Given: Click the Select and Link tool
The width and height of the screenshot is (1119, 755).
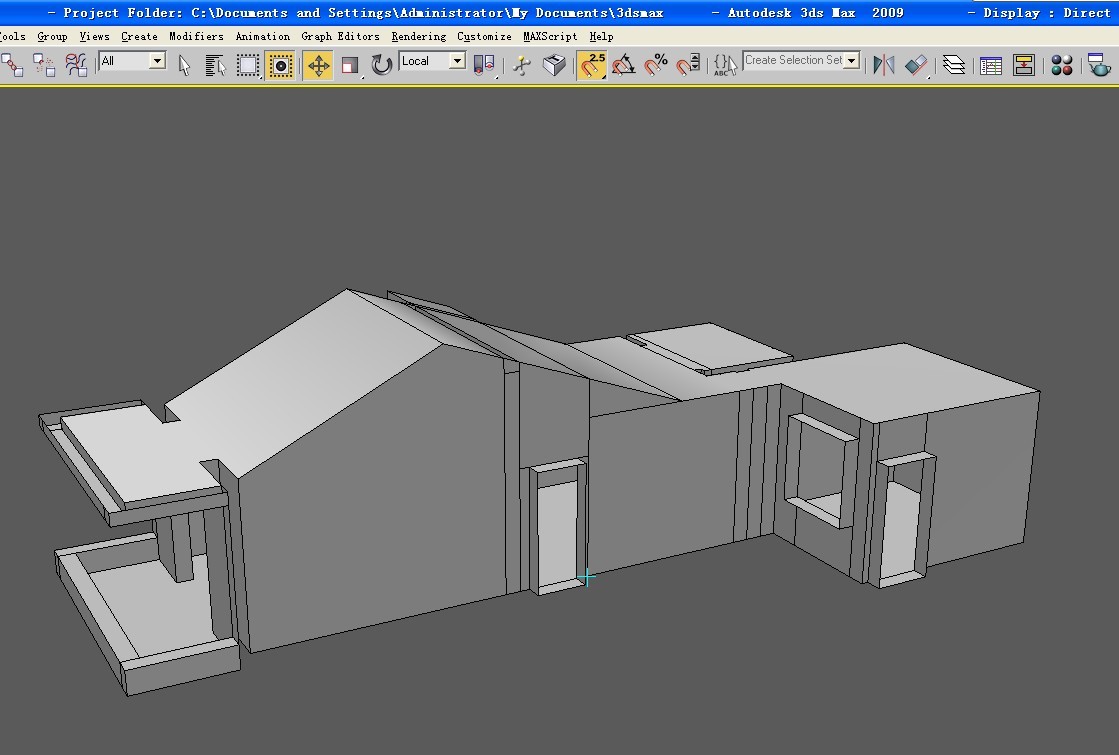Looking at the screenshot, I should (11, 66).
